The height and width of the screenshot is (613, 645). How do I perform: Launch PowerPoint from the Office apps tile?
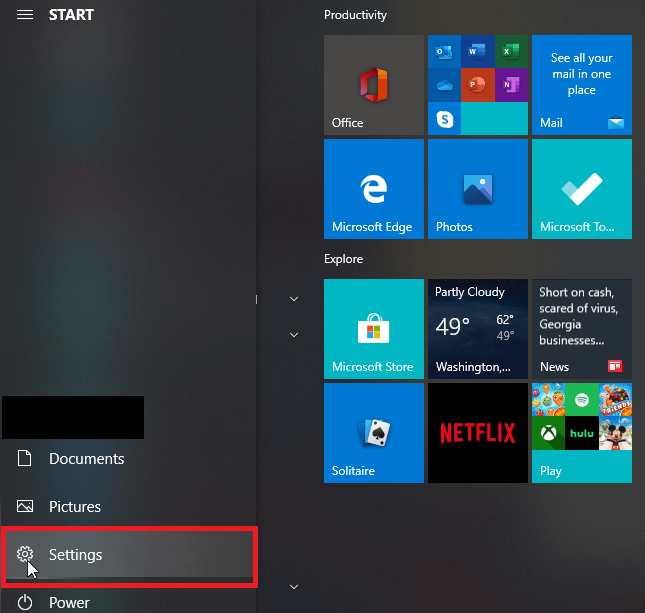[x=478, y=85]
